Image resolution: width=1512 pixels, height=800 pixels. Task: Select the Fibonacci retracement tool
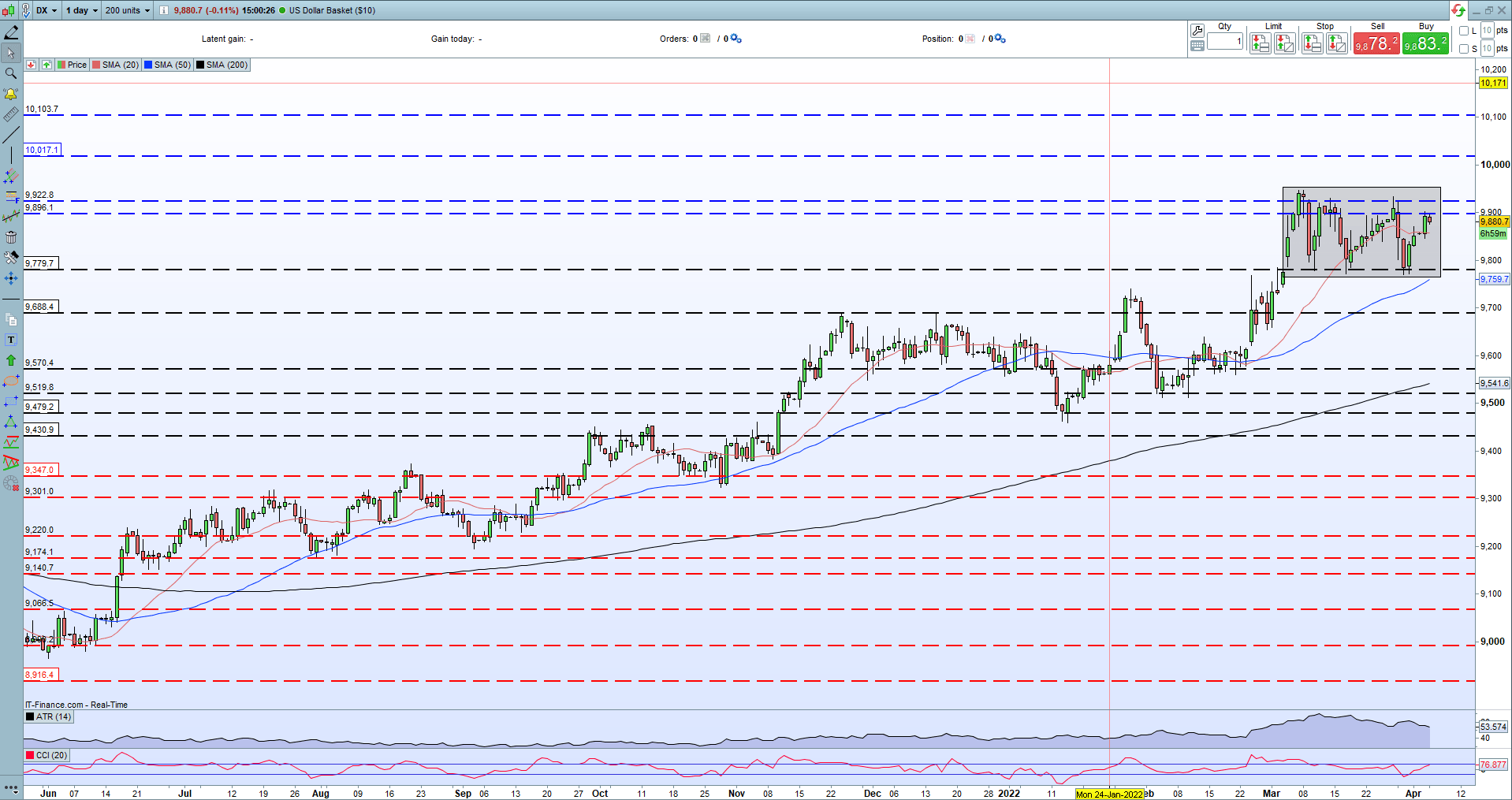(11, 196)
